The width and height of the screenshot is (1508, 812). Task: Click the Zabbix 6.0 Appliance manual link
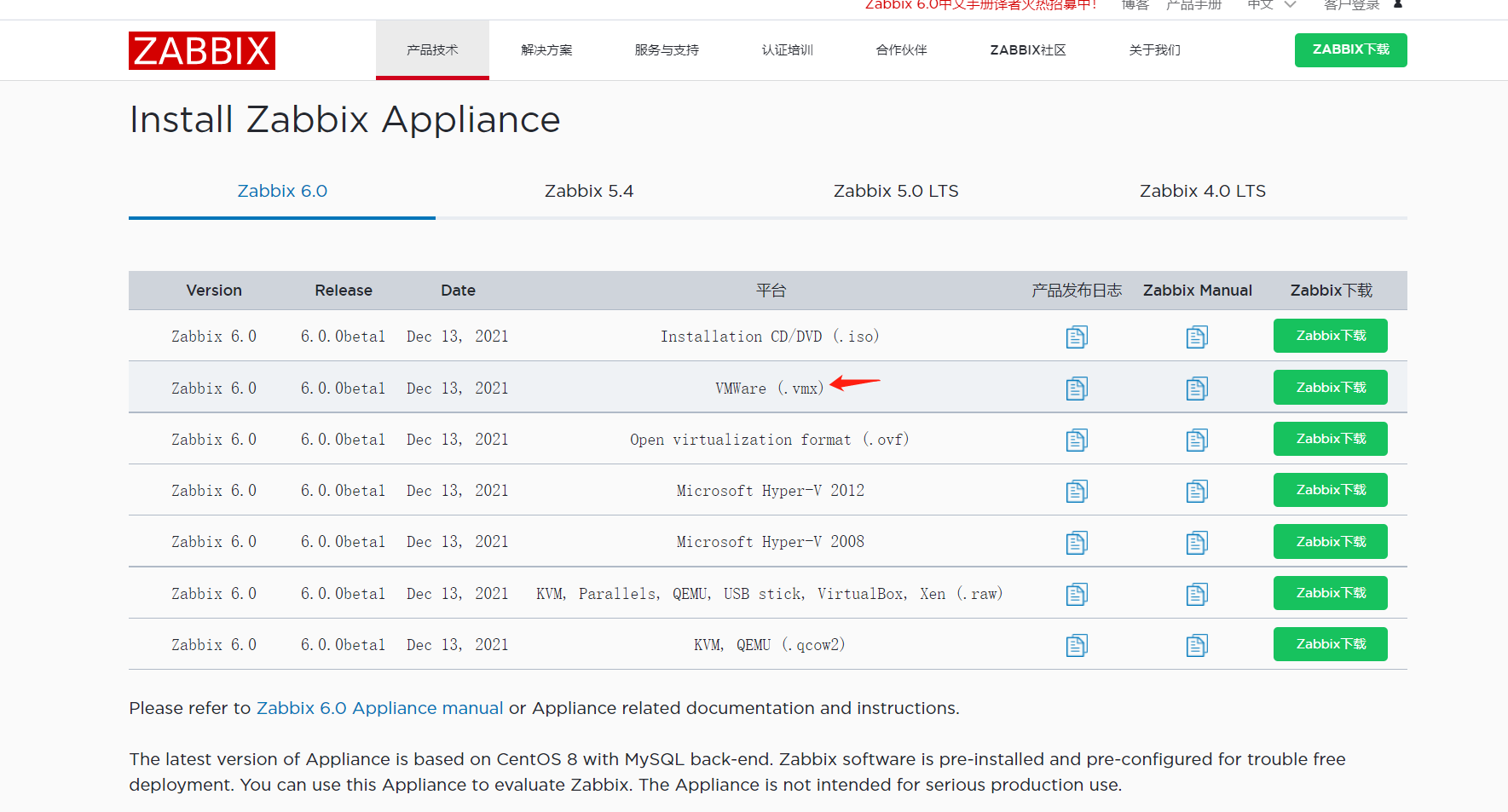[x=378, y=708]
